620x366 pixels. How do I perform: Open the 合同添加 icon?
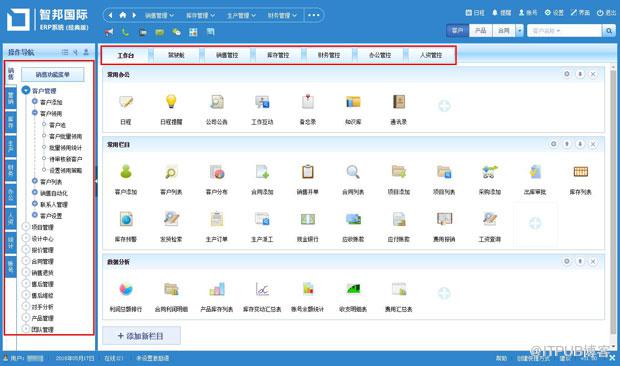pyautogui.click(x=262, y=172)
